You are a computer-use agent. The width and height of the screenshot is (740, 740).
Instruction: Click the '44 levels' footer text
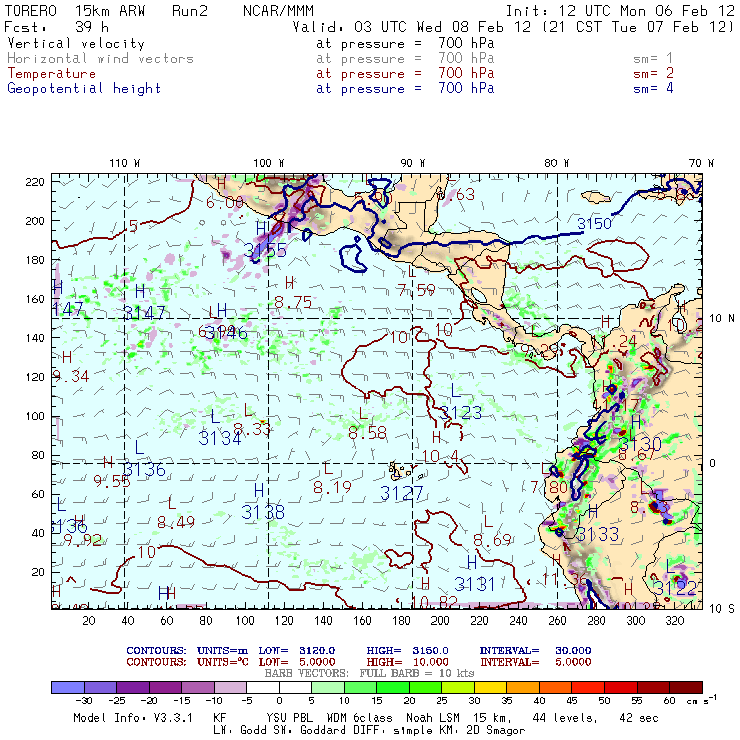[x=565, y=718]
